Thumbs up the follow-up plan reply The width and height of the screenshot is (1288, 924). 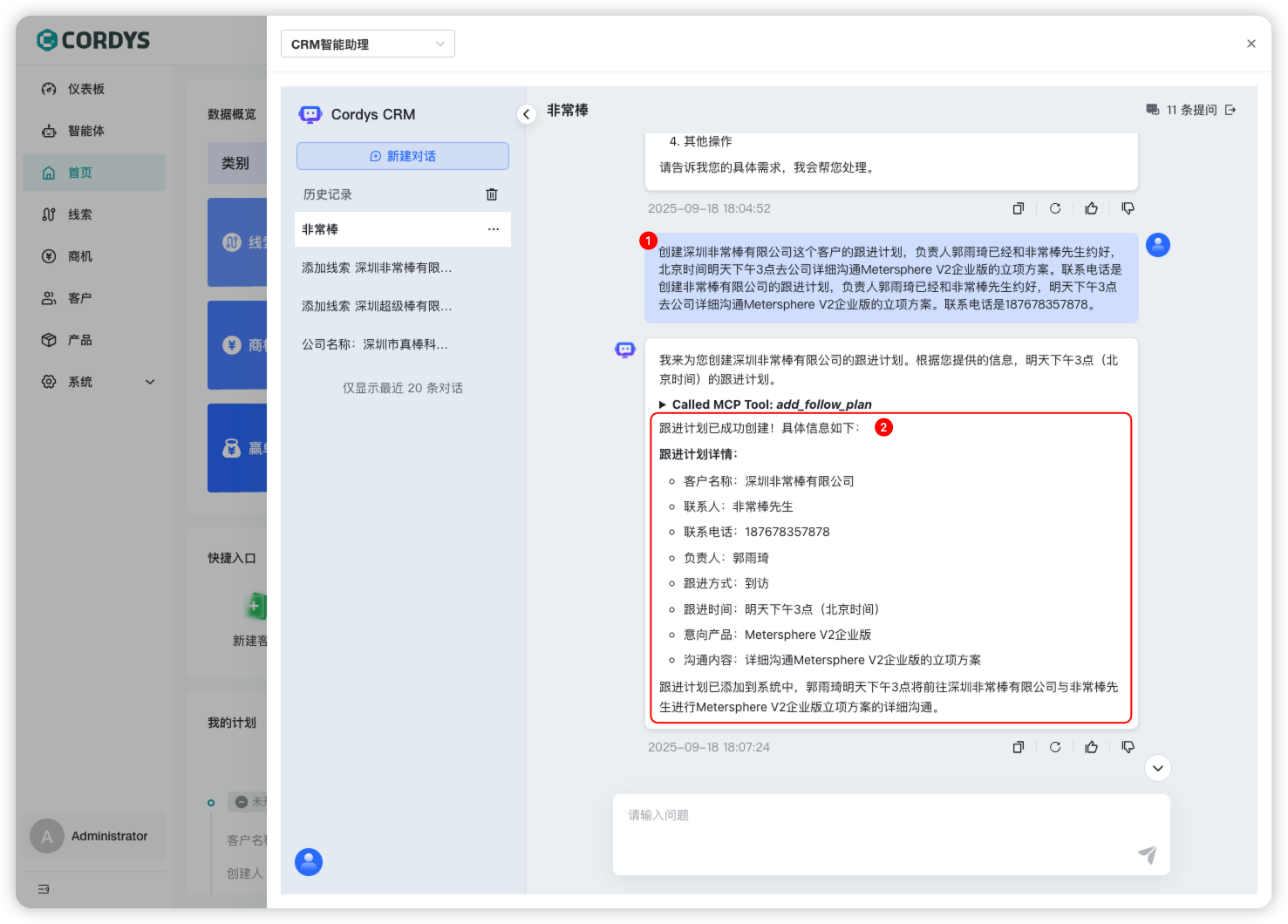pos(1091,747)
